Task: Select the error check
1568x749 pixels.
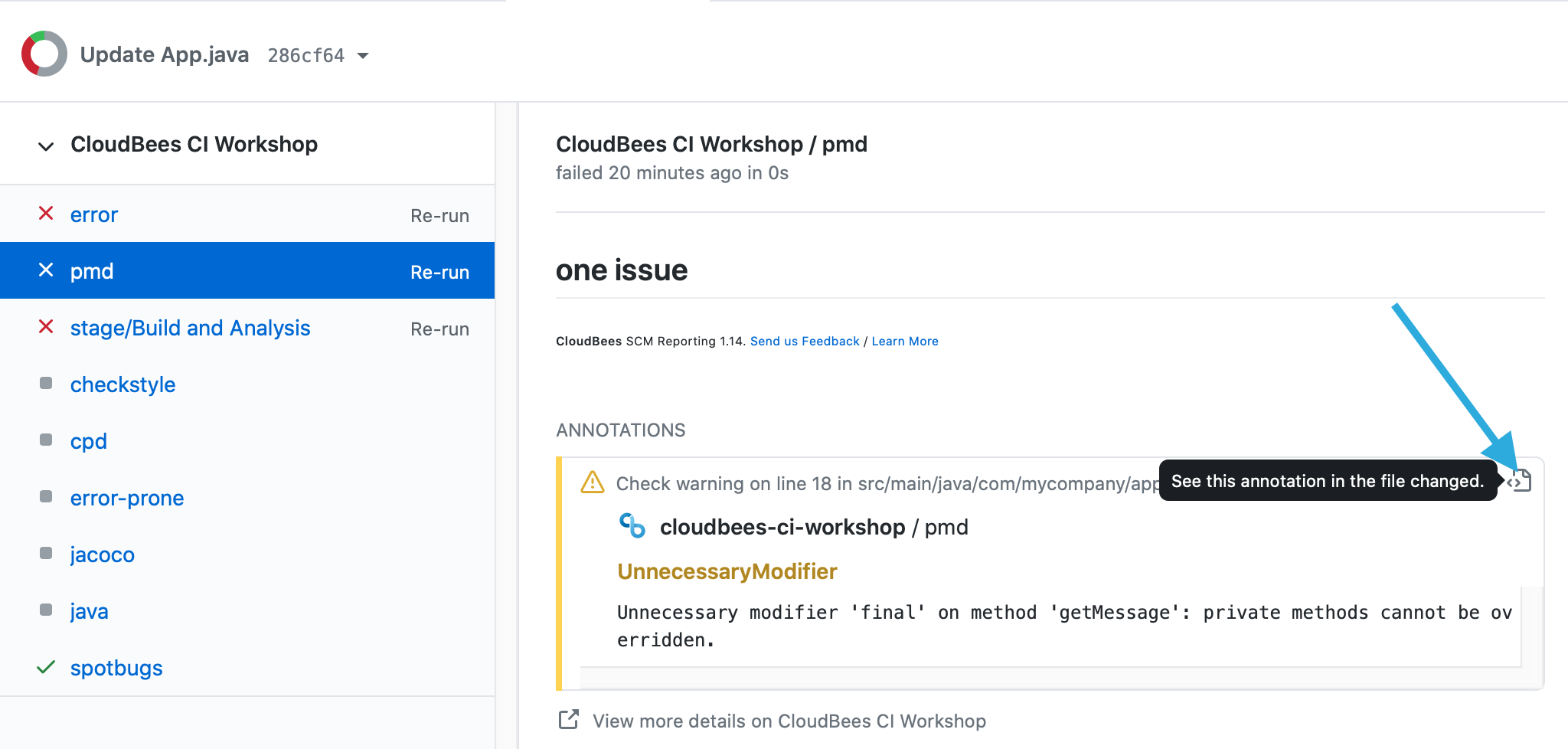Action: point(93,214)
